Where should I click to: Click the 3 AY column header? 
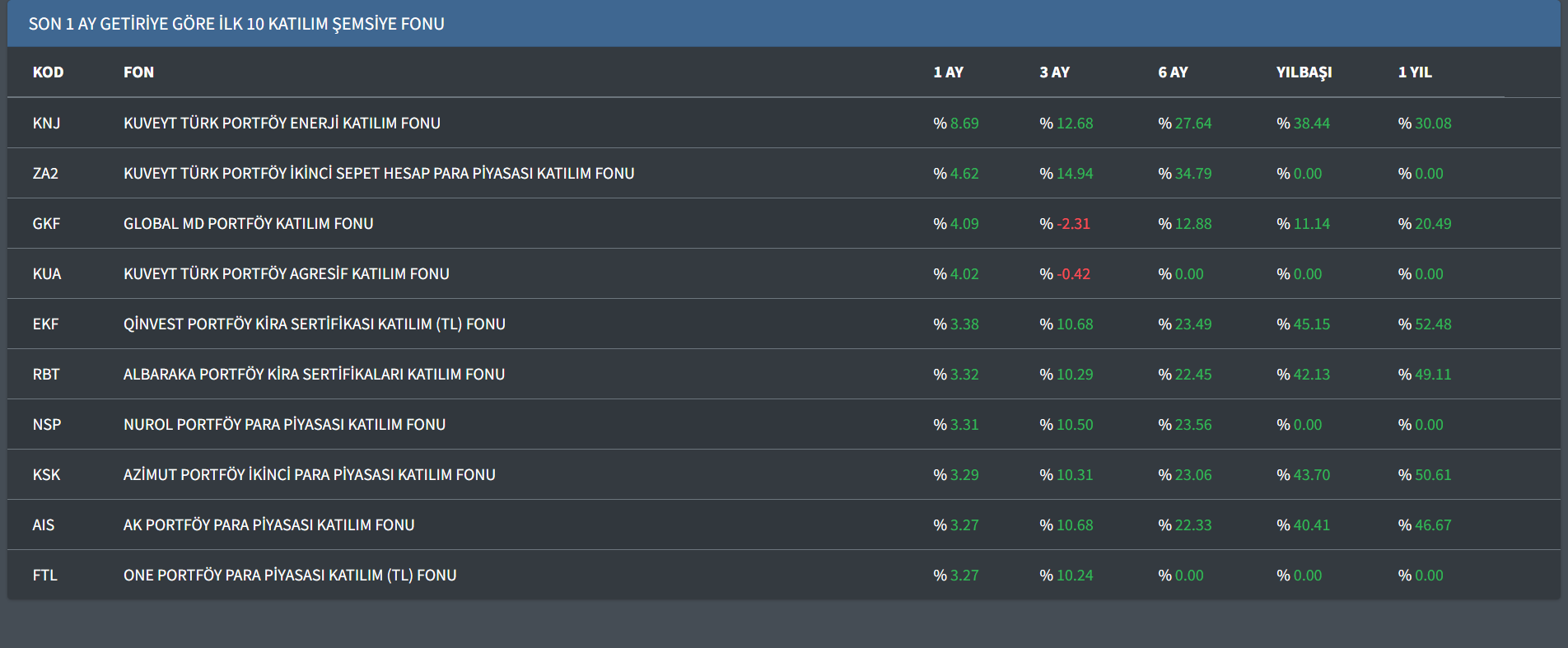(1054, 72)
